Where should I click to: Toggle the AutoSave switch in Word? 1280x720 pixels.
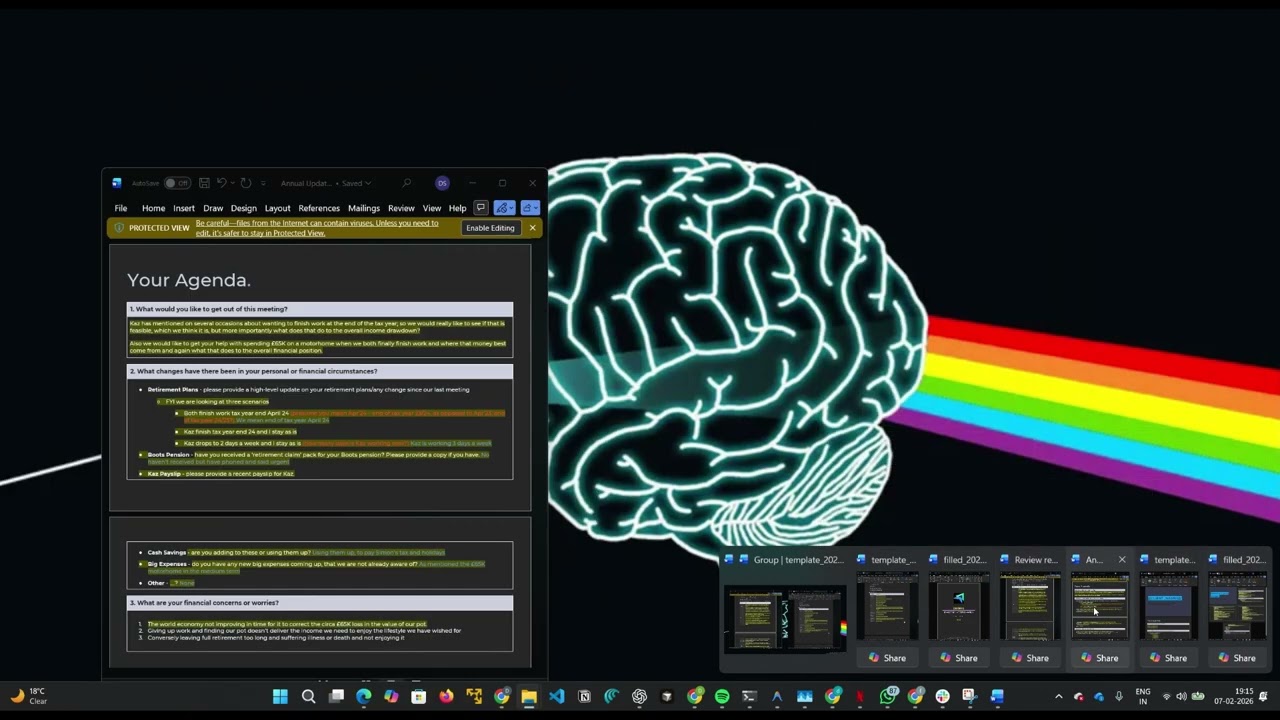177,183
